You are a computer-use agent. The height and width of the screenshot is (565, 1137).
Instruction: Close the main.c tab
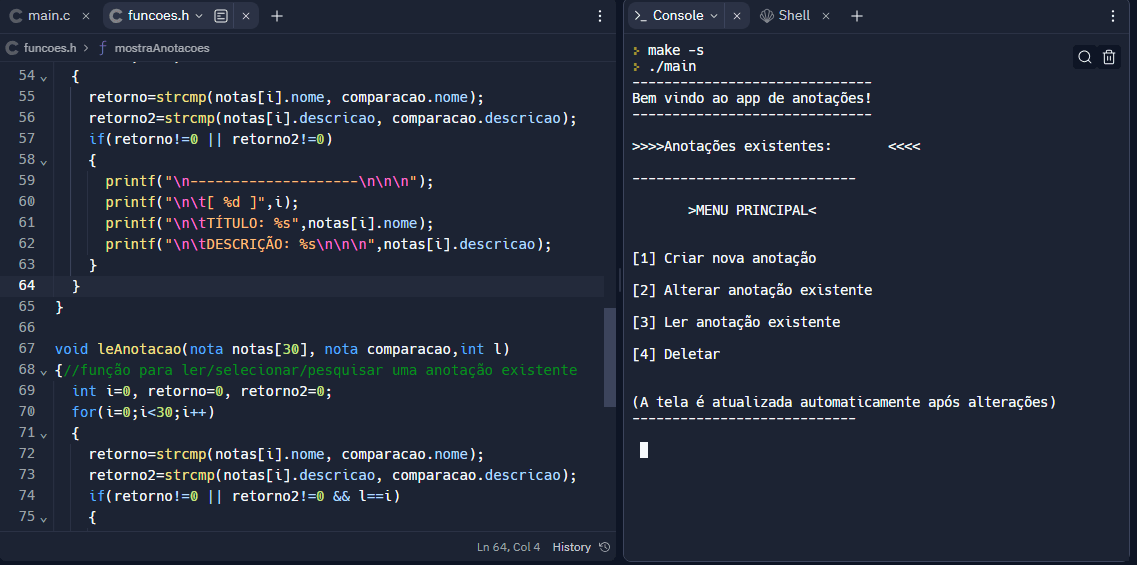pyautogui.click(x=85, y=16)
